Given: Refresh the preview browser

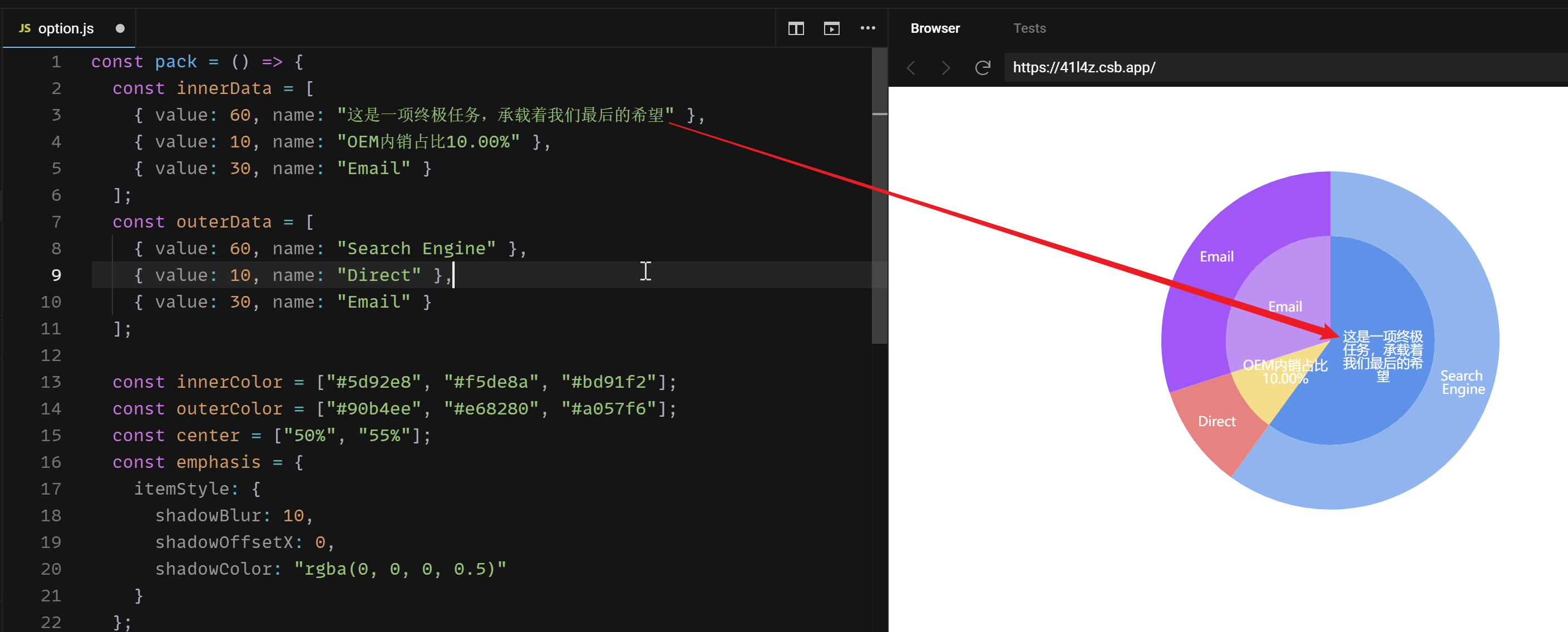Looking at the screenshot, I should [983, 67].
